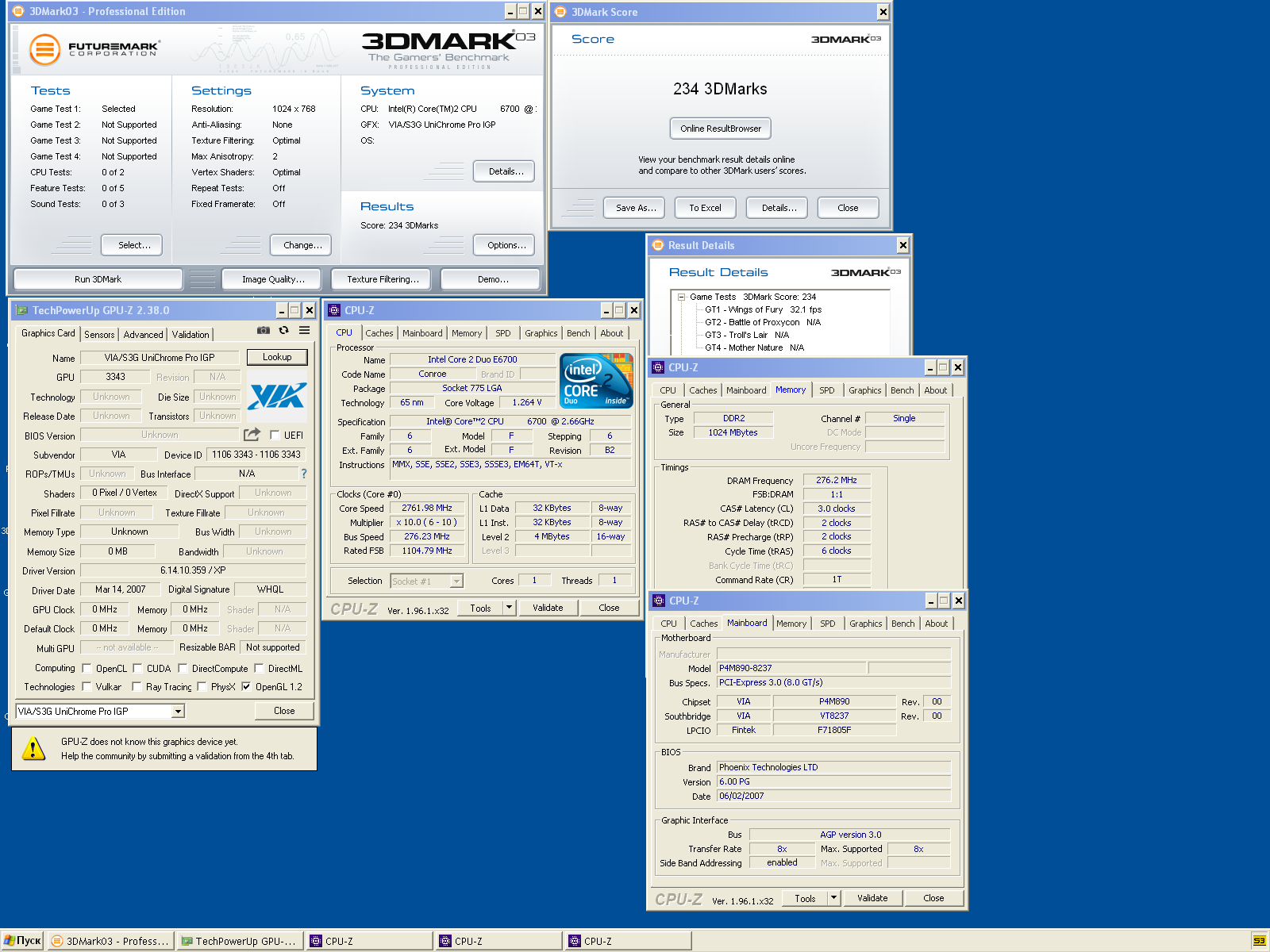This screenshot has width=1270, height=952.
Task: Click the language indicator in system tray
Action: 1259,941
